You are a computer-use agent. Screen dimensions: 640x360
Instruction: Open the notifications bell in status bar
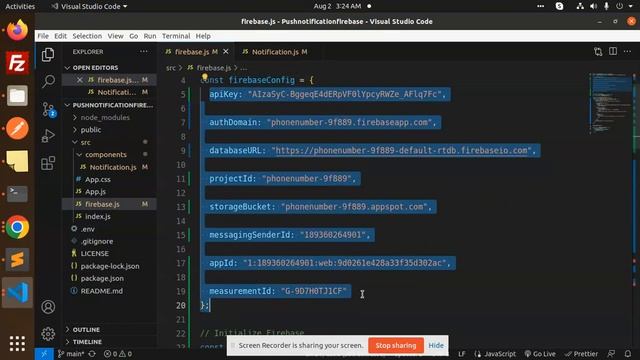click(x=628, y=354)
